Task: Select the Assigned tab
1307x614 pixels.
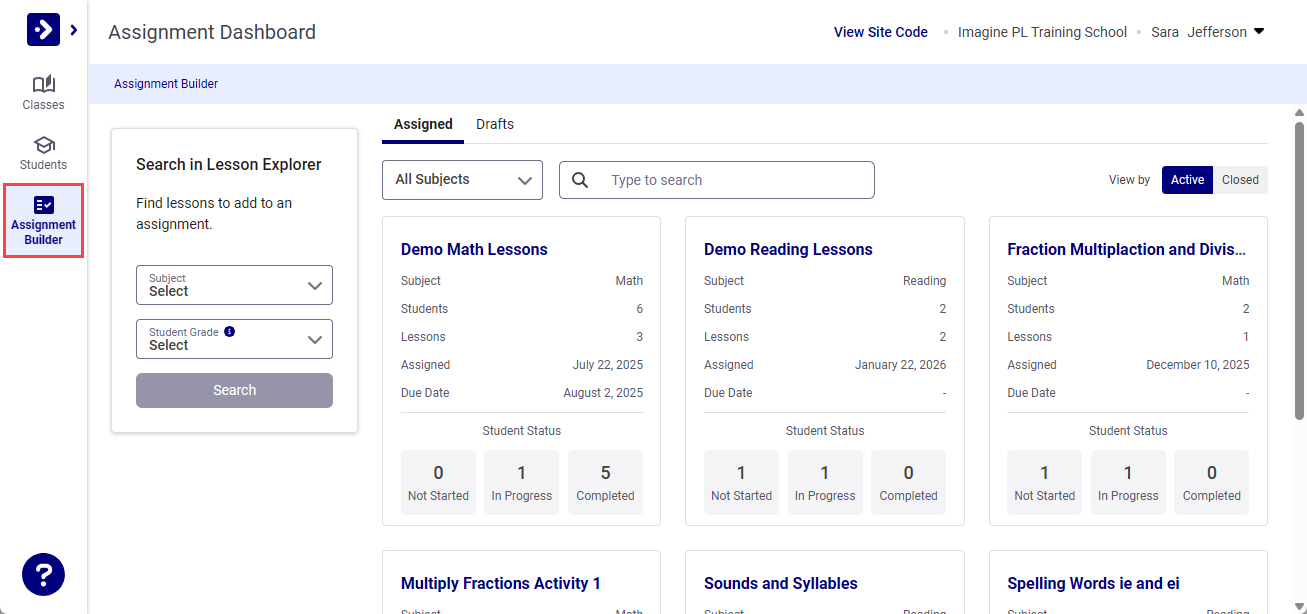Action: click(x=422, y=124)
